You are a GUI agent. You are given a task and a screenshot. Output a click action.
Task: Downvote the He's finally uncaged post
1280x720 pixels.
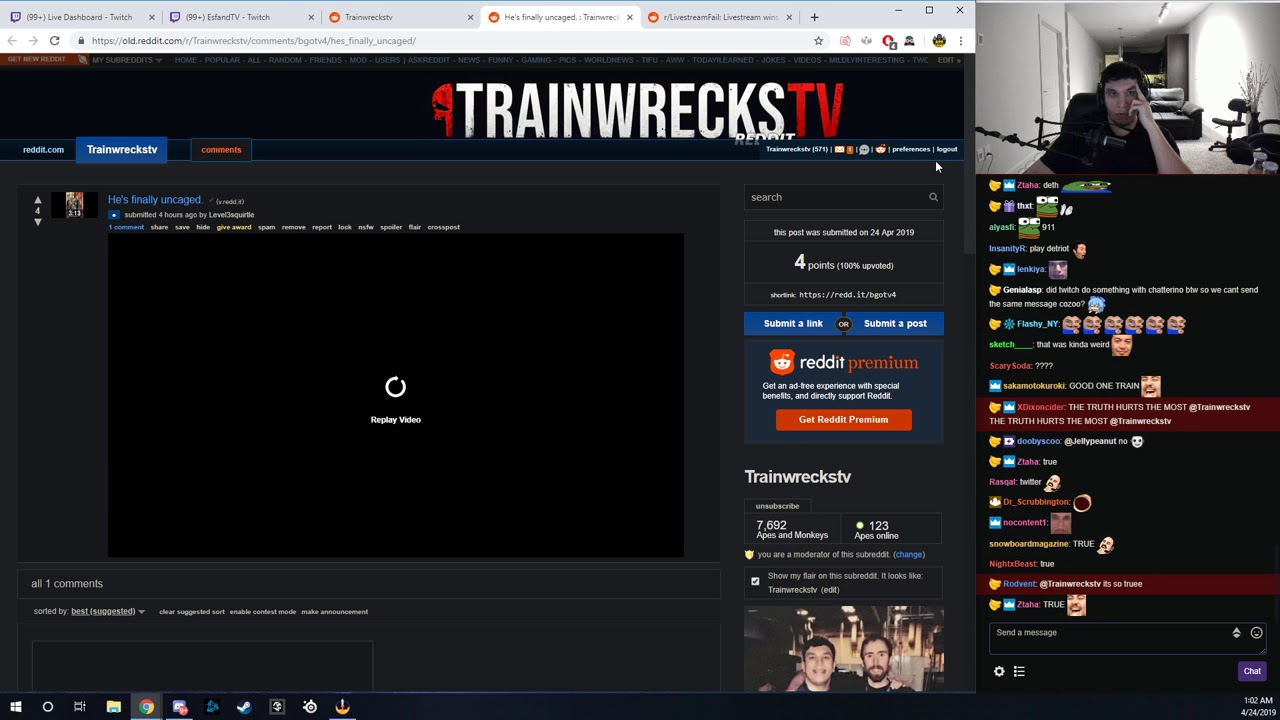38,221
